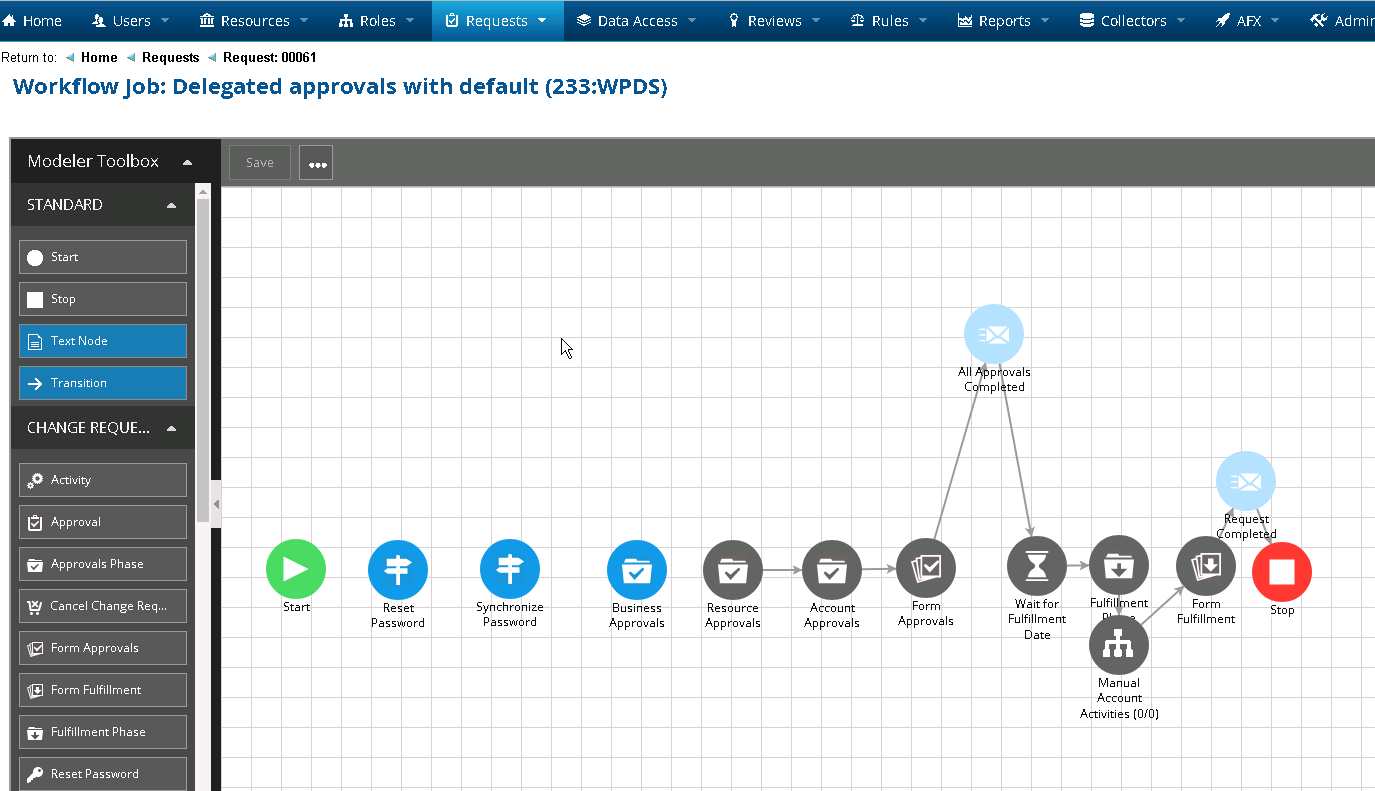This screenshot has height=791, width=1375.
Task: Select the Wait for Fulfillment Date hourglass
Action: tap(1037, 566)
